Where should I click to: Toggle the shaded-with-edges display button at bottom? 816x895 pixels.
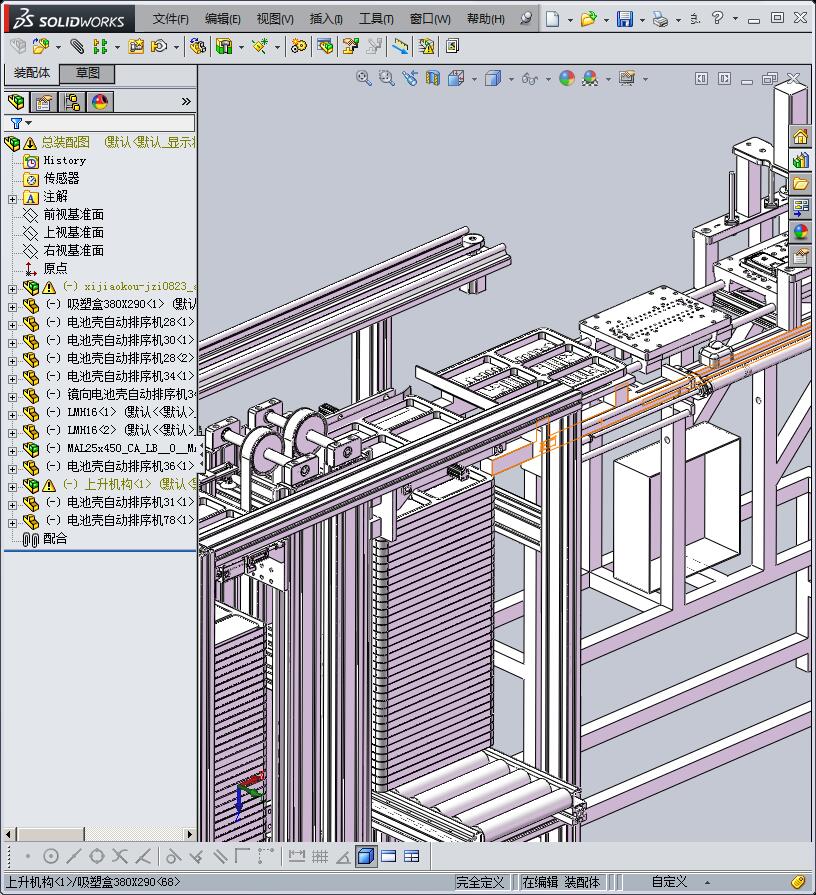365,856
